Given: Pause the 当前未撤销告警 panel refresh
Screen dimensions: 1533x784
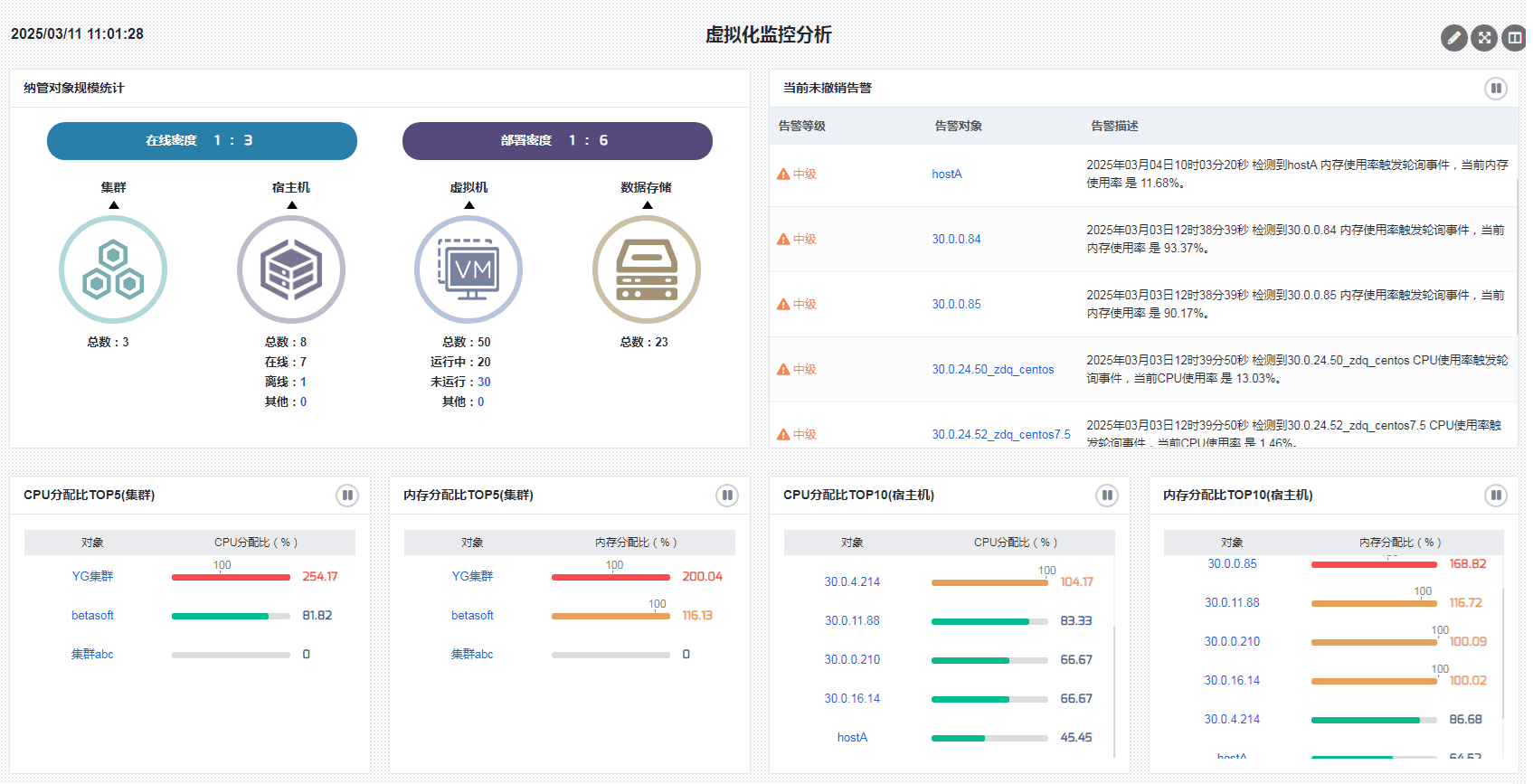Looking at the screenshot, I should [1495, 89].
